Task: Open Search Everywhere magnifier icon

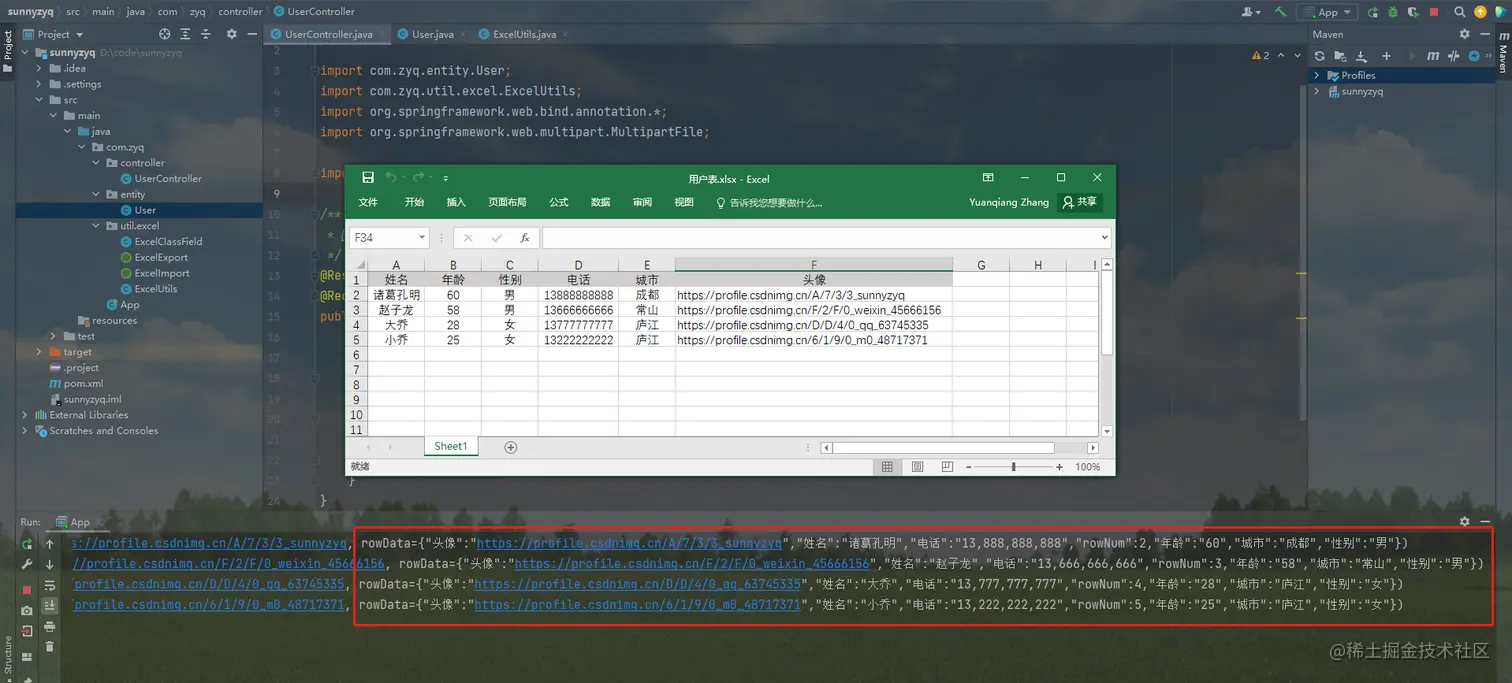Action: pos(1461,12)
